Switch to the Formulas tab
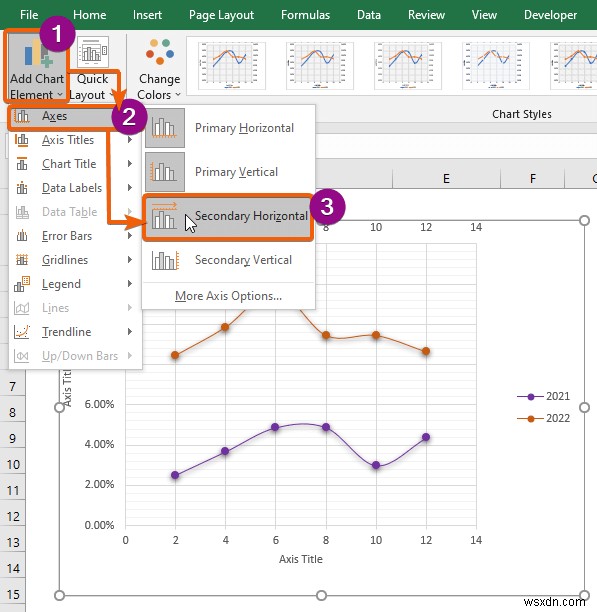 tap(305, 15)
